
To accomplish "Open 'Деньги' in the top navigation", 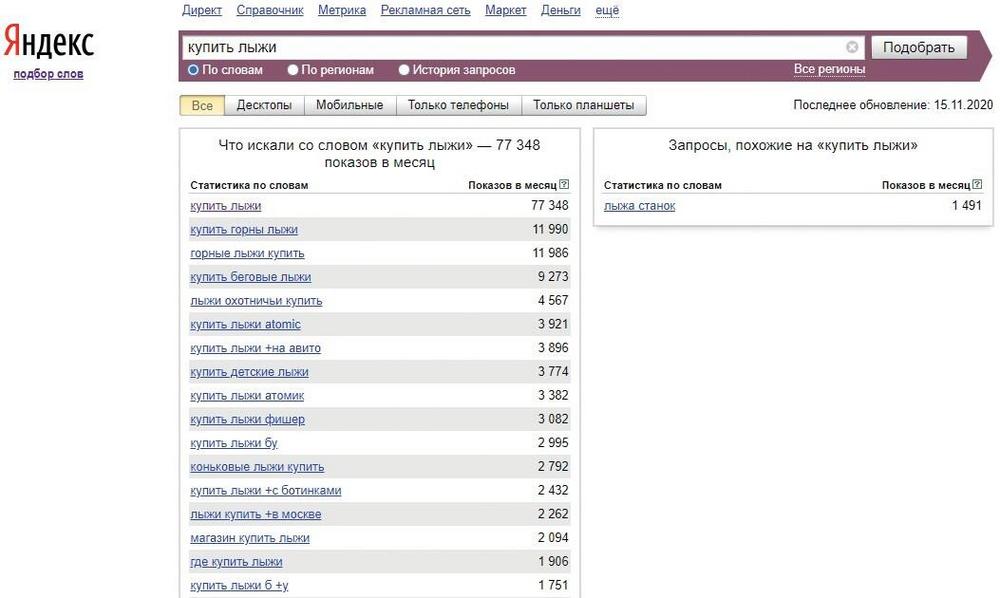I will (561, 10).
